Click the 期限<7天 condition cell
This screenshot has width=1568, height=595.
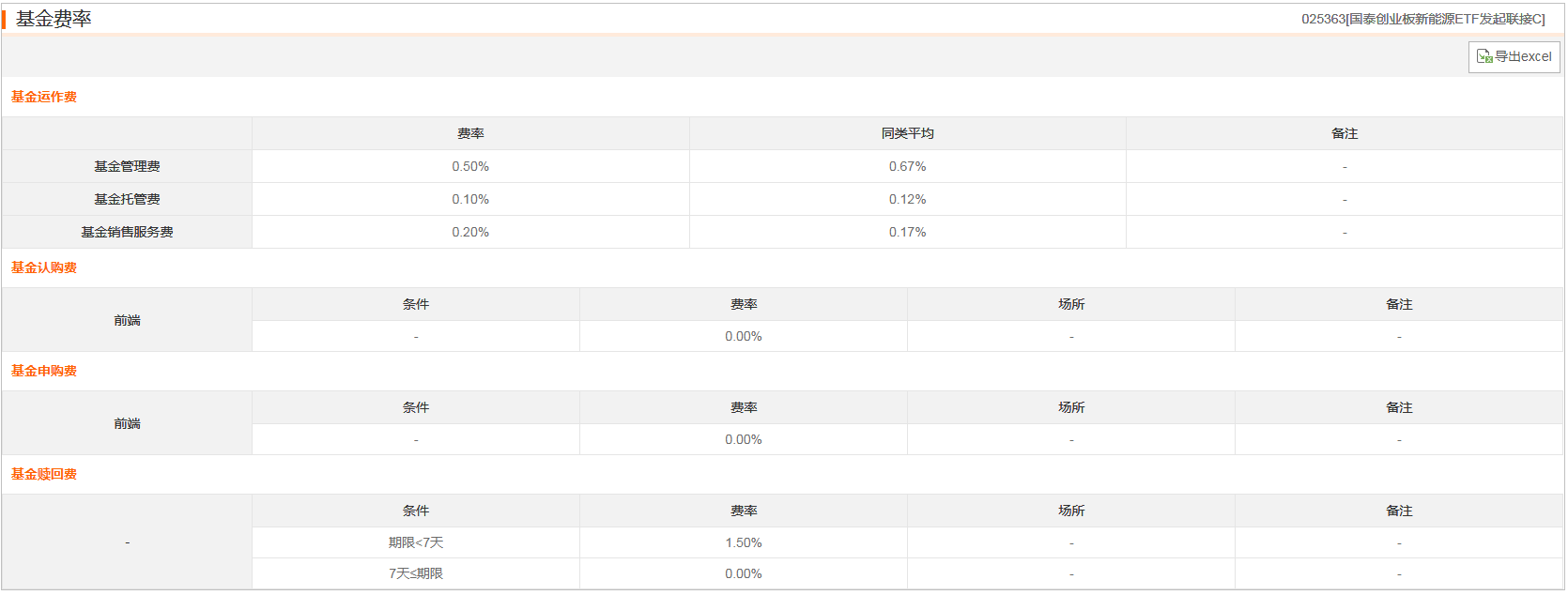[x=416, y=542]
